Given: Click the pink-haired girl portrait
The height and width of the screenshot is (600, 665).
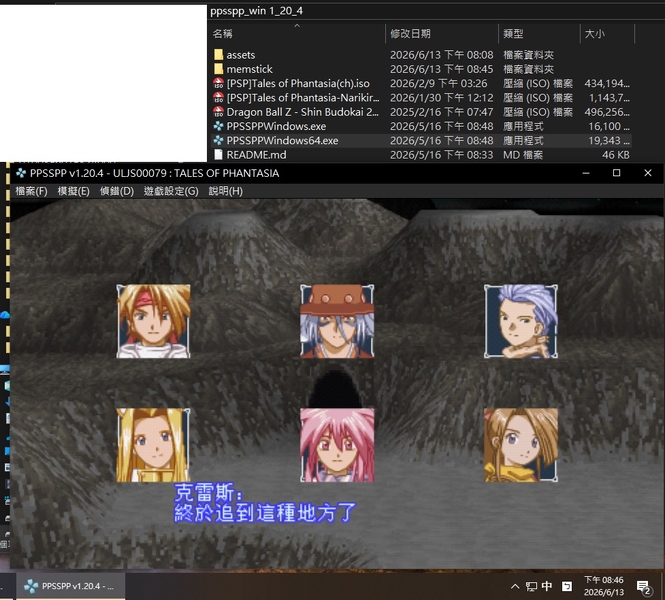Looking at the screenshot, I should pos(337,445).
